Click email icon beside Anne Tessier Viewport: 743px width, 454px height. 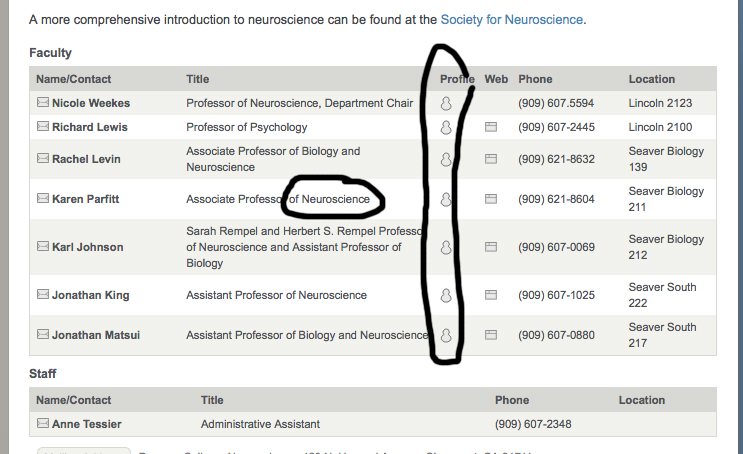pyautogui.click(x=42, y=424)
